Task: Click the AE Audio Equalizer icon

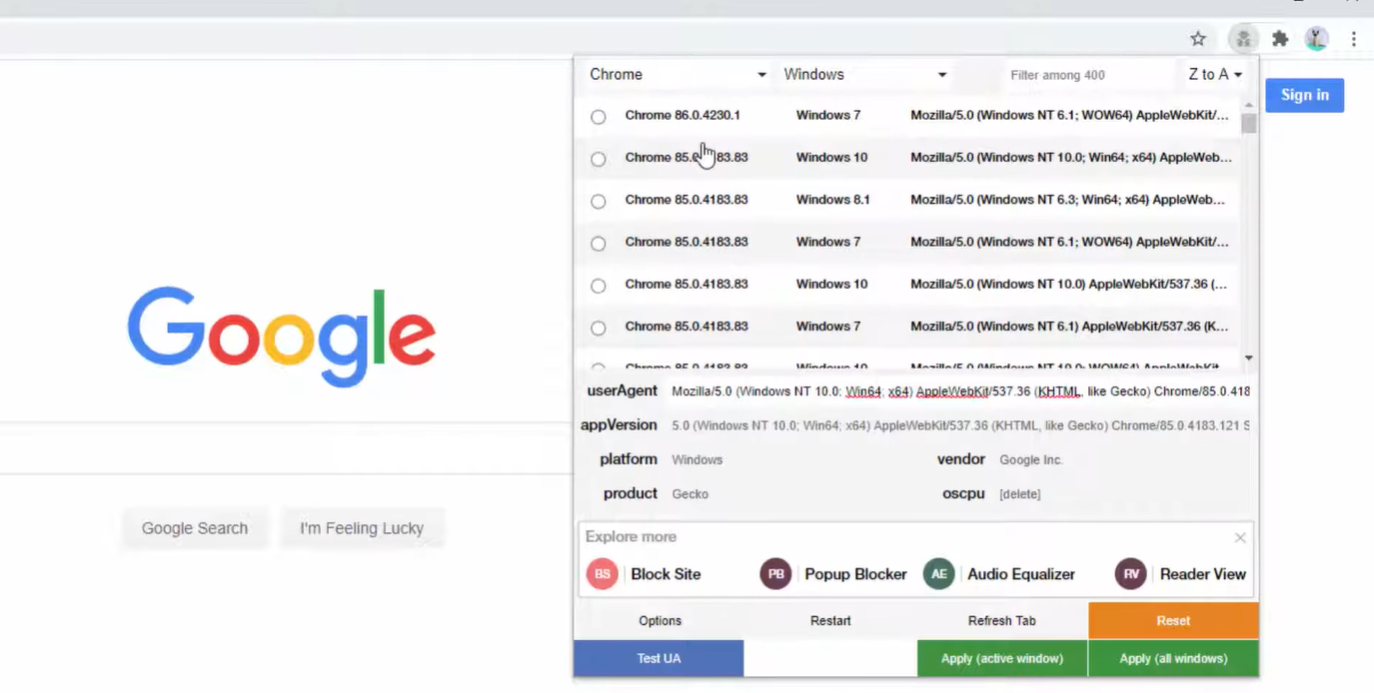Action: point(939,574)
